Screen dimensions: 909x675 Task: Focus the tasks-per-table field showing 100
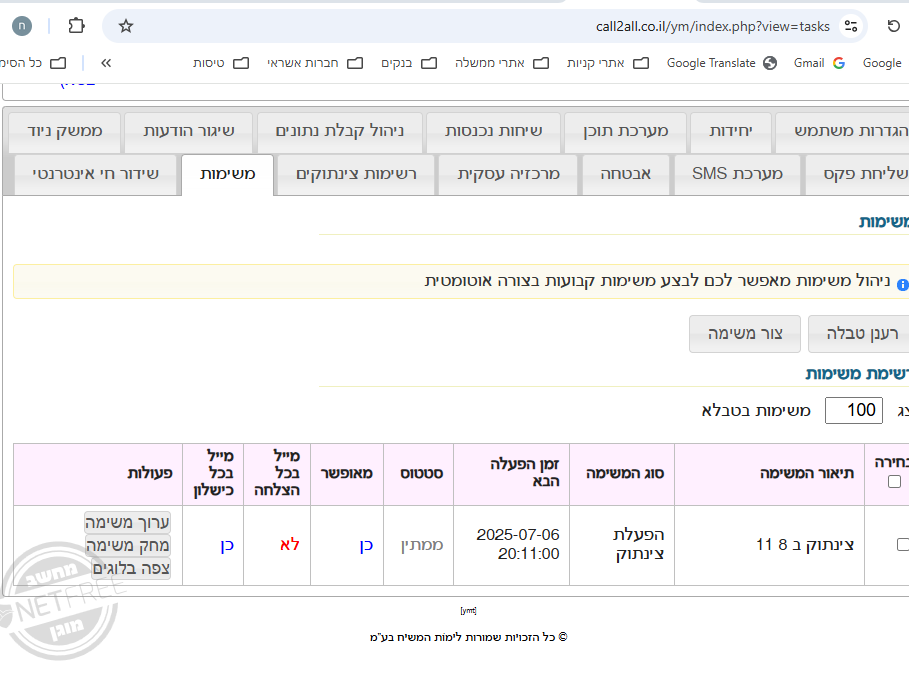coord(854,411)
